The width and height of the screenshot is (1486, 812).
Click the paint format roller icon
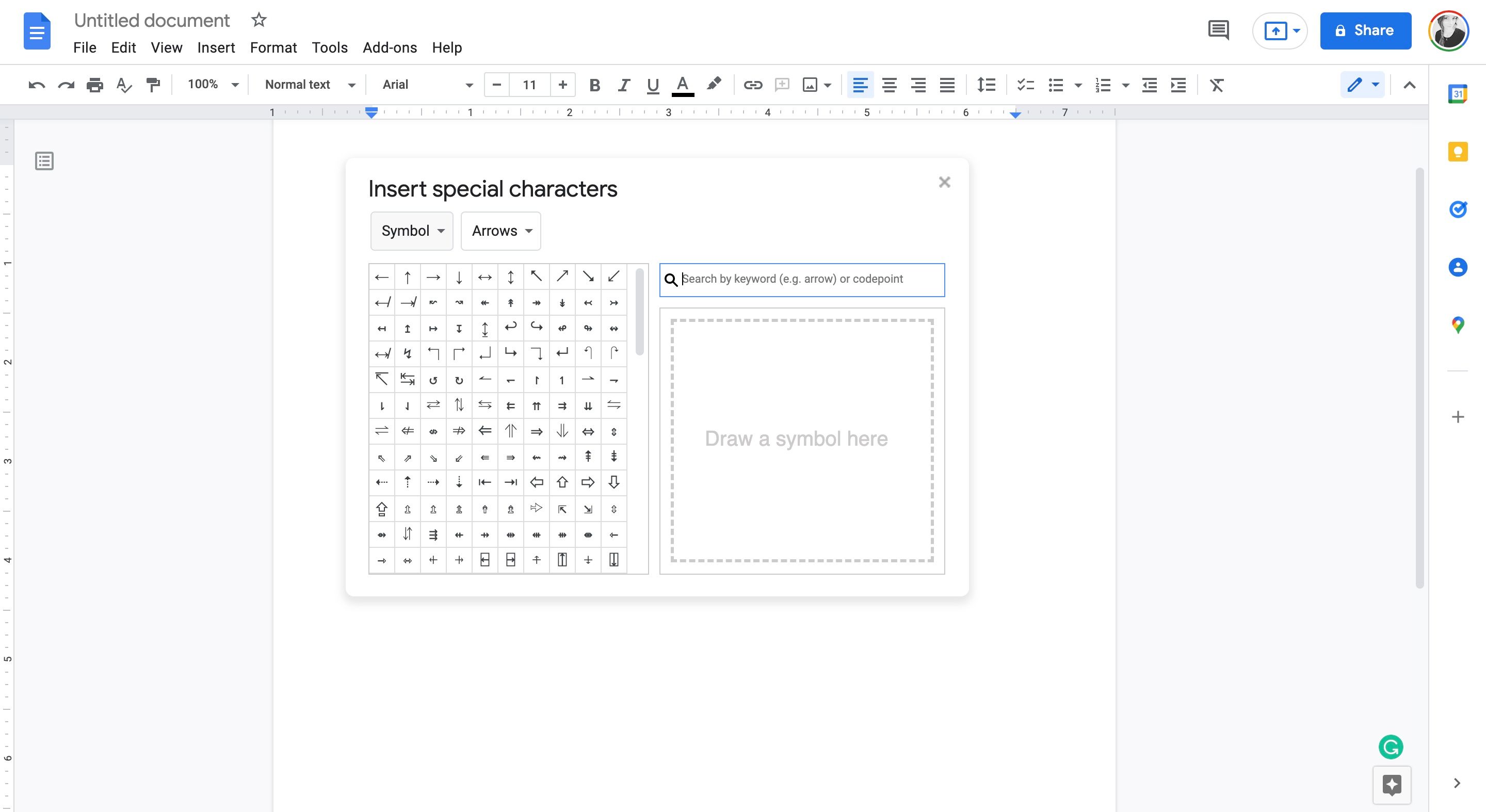[x=153, y=85]
